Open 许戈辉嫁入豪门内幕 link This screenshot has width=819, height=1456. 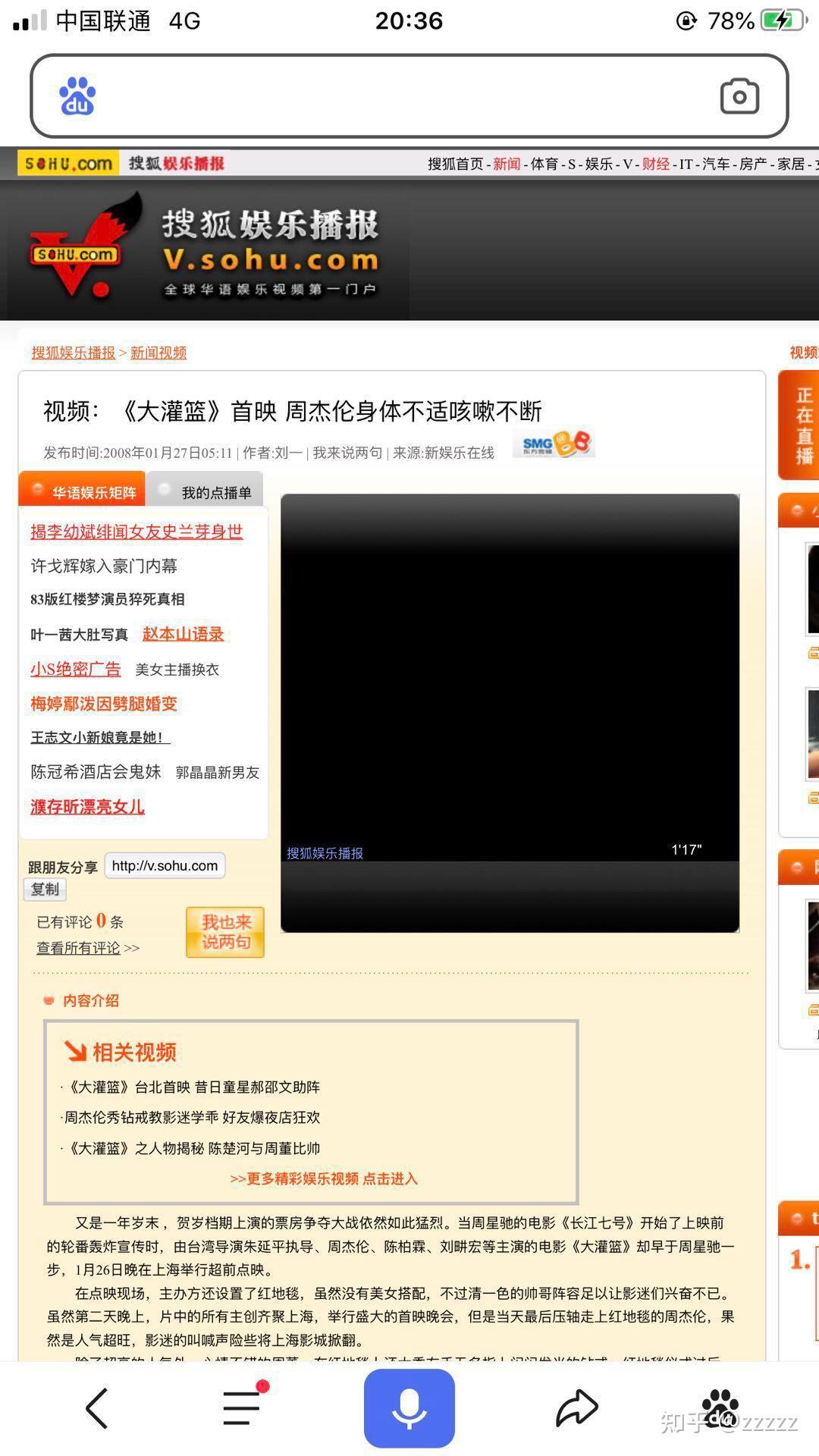pyautogui.click(x=104, y=566)
